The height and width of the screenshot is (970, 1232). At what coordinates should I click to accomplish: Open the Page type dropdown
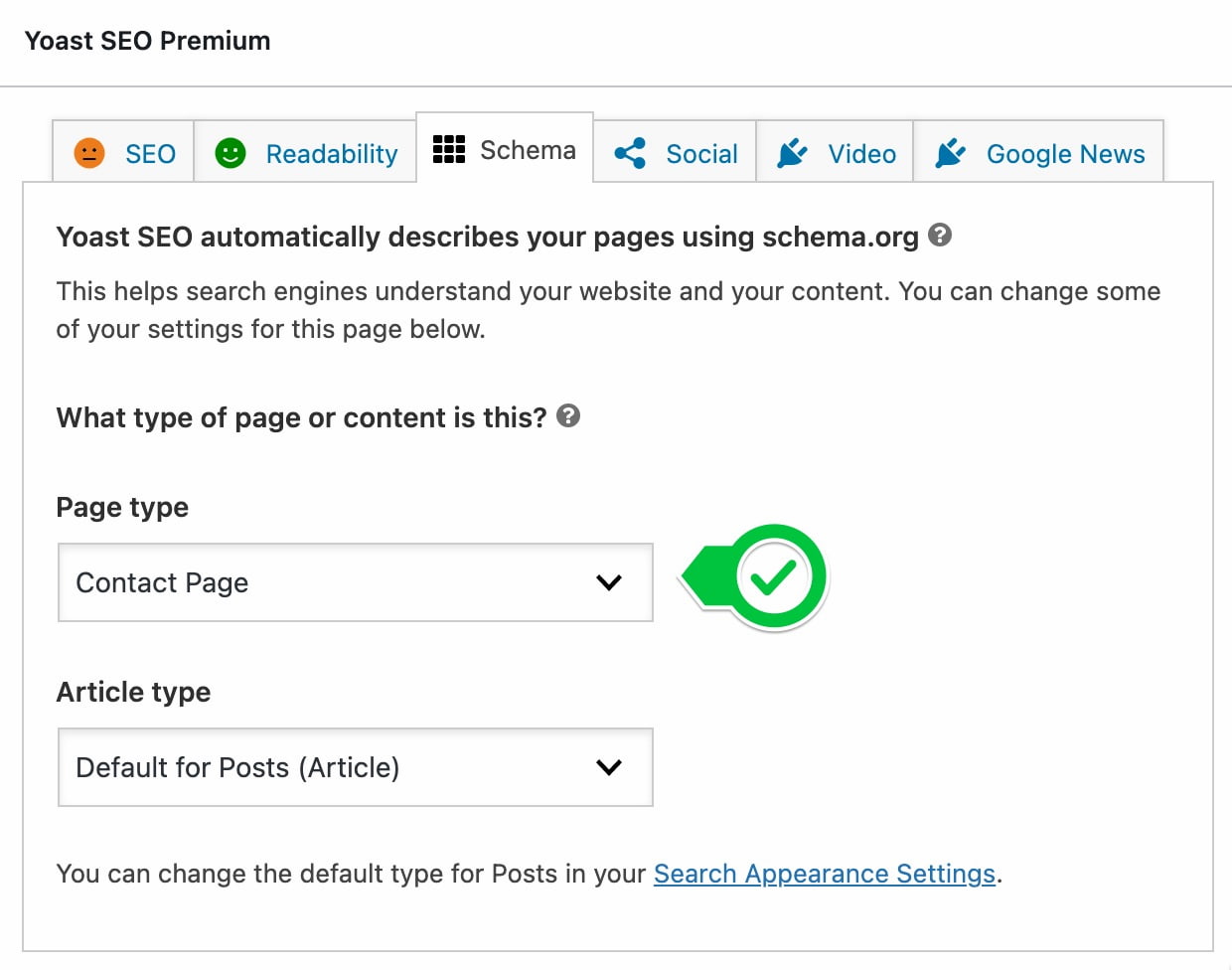(355, 582)
